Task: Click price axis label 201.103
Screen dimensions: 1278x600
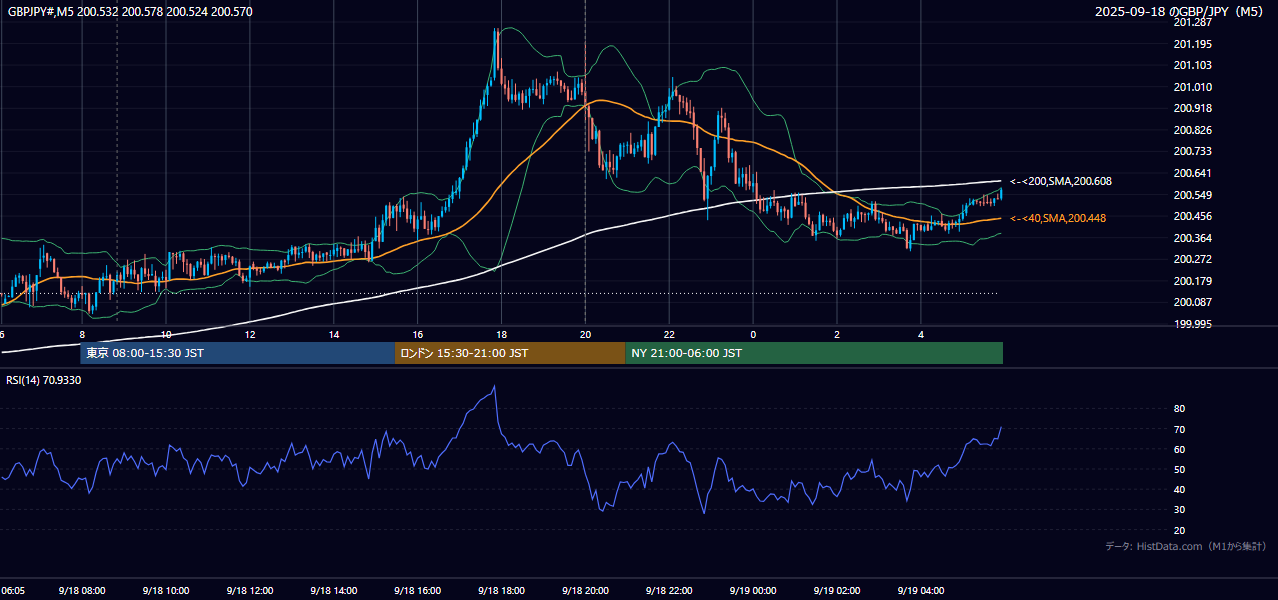Action: tap(1193, 65)
